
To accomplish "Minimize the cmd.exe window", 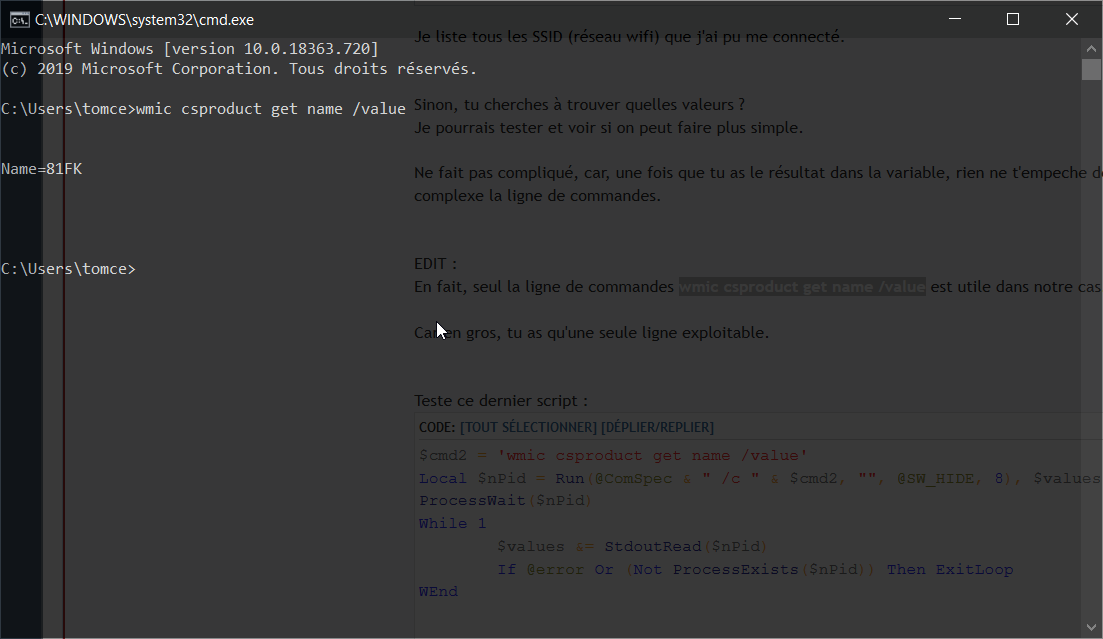I will [x=956, y=19].
